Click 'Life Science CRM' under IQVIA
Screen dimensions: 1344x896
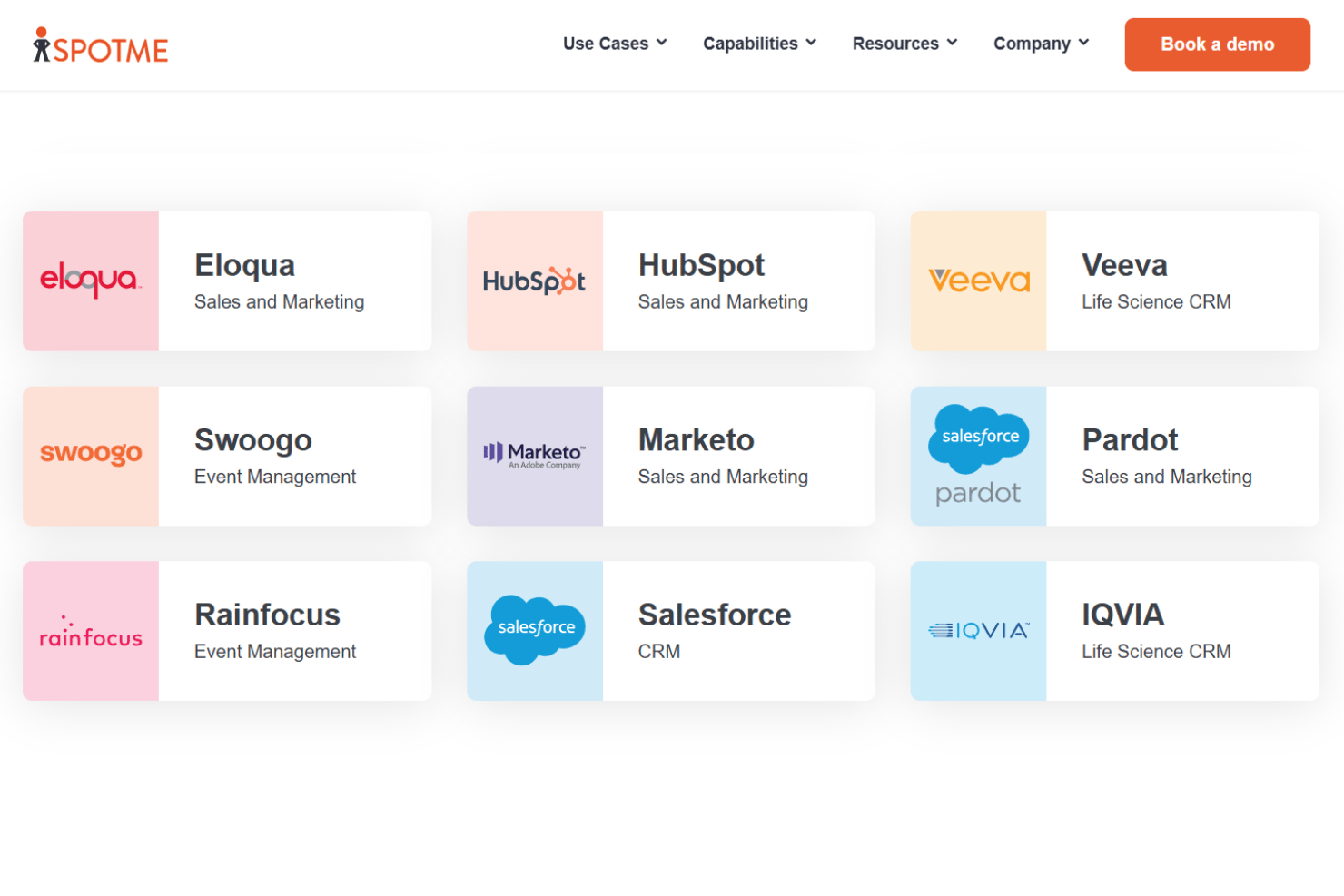coord(1156,652)
